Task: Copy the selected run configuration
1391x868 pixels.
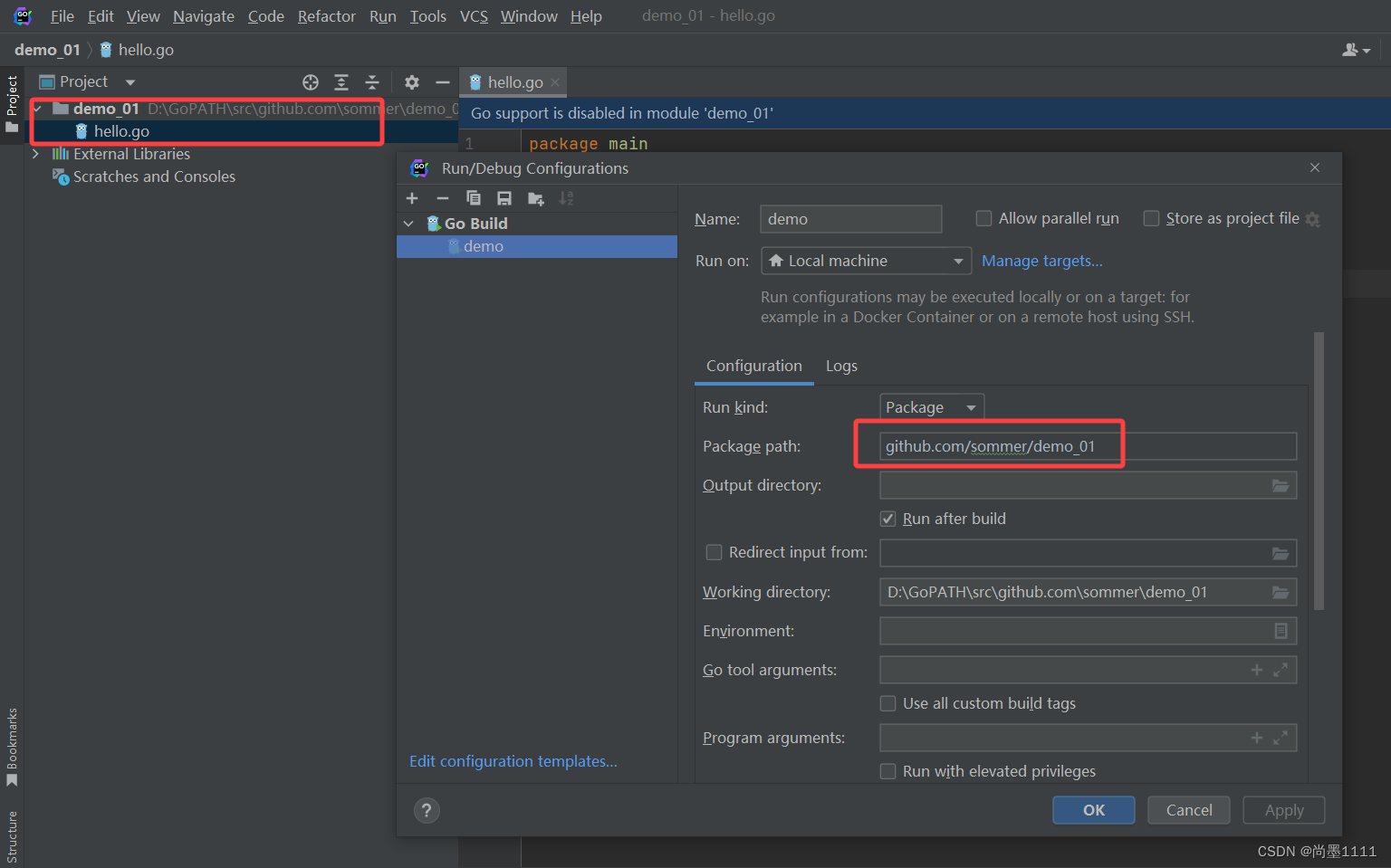Action: pos(474,198)
